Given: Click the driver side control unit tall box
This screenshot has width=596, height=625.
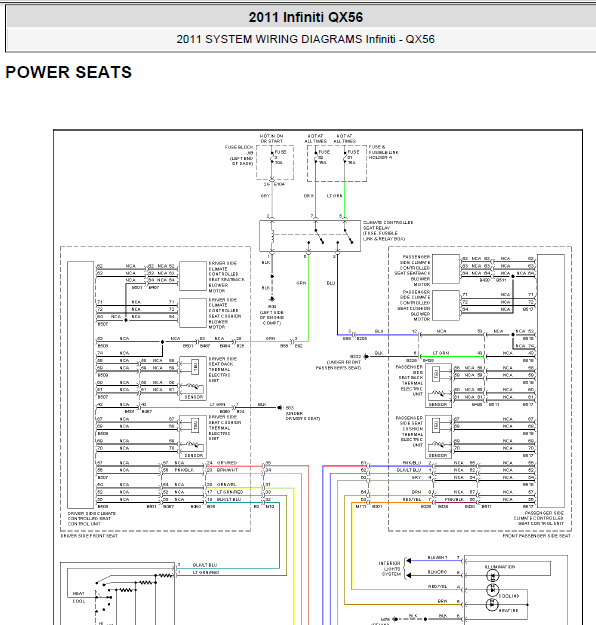Looking at the screenshot, I should 81,384.
